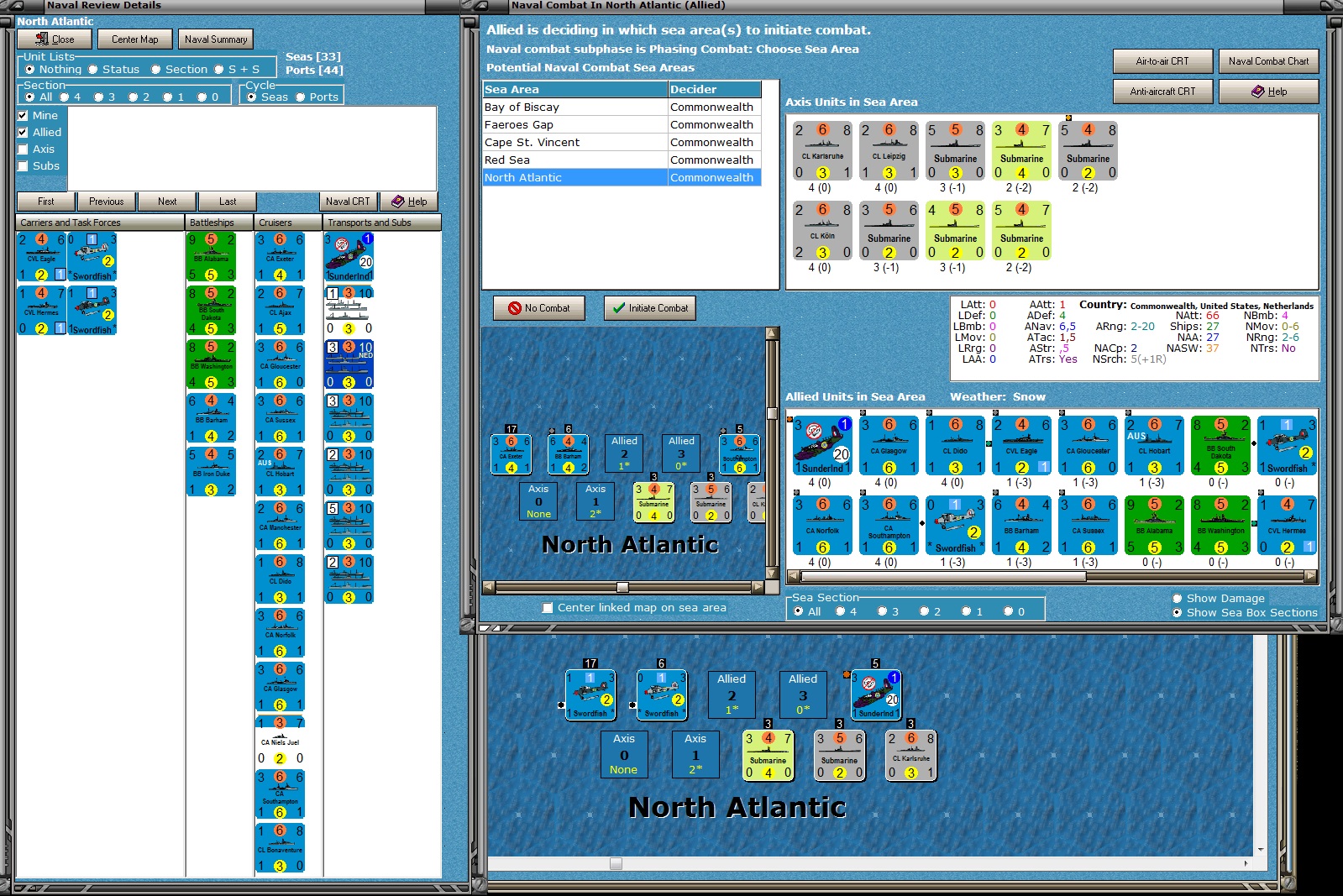The image size is (1343, 896).
Task: Select the Red Sea row
Action: (x=622, y=160)
